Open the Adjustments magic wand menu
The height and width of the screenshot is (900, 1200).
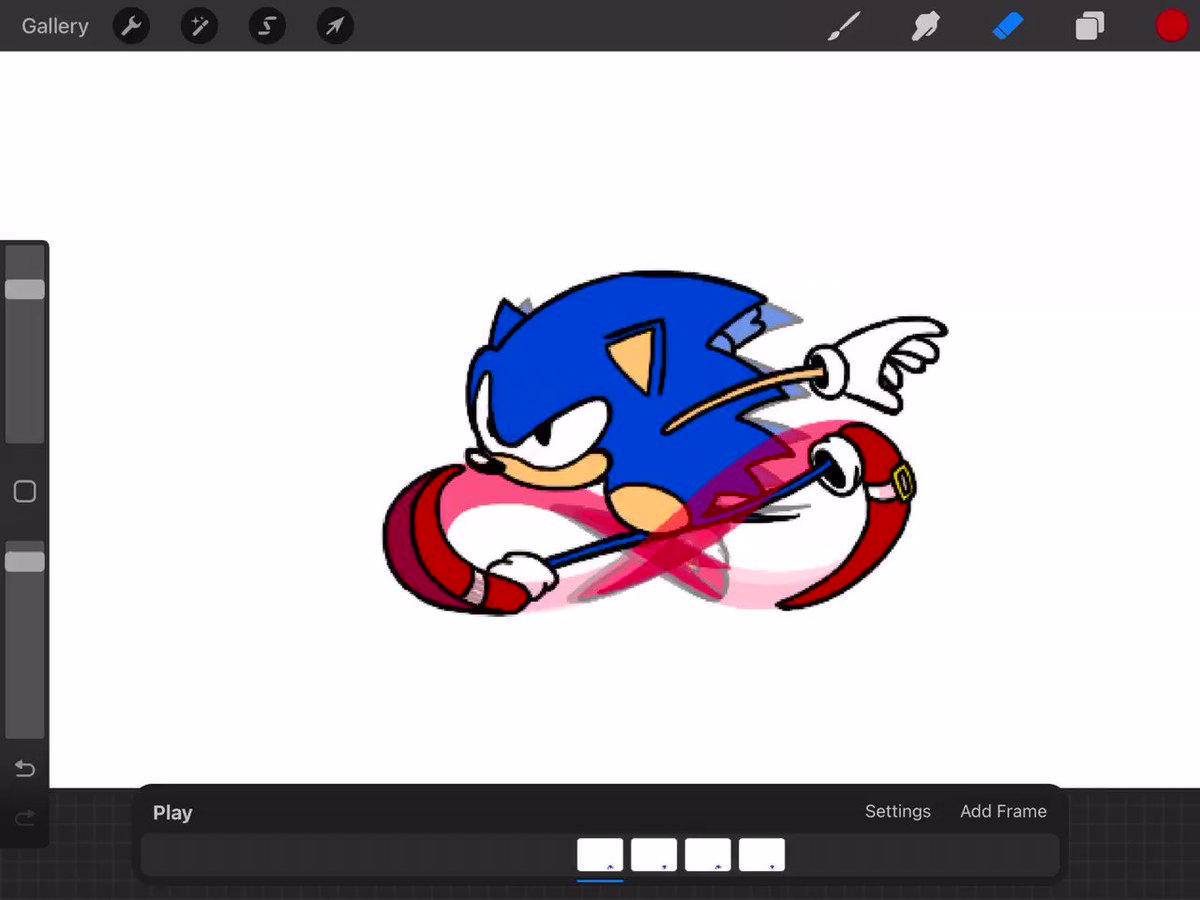coord(199,26)
